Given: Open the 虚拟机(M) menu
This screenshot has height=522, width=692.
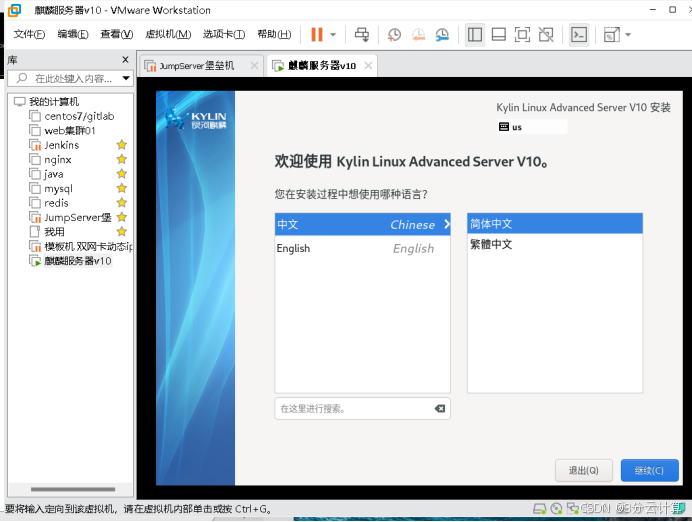Looking at the screenshot, I should (168, 34).
